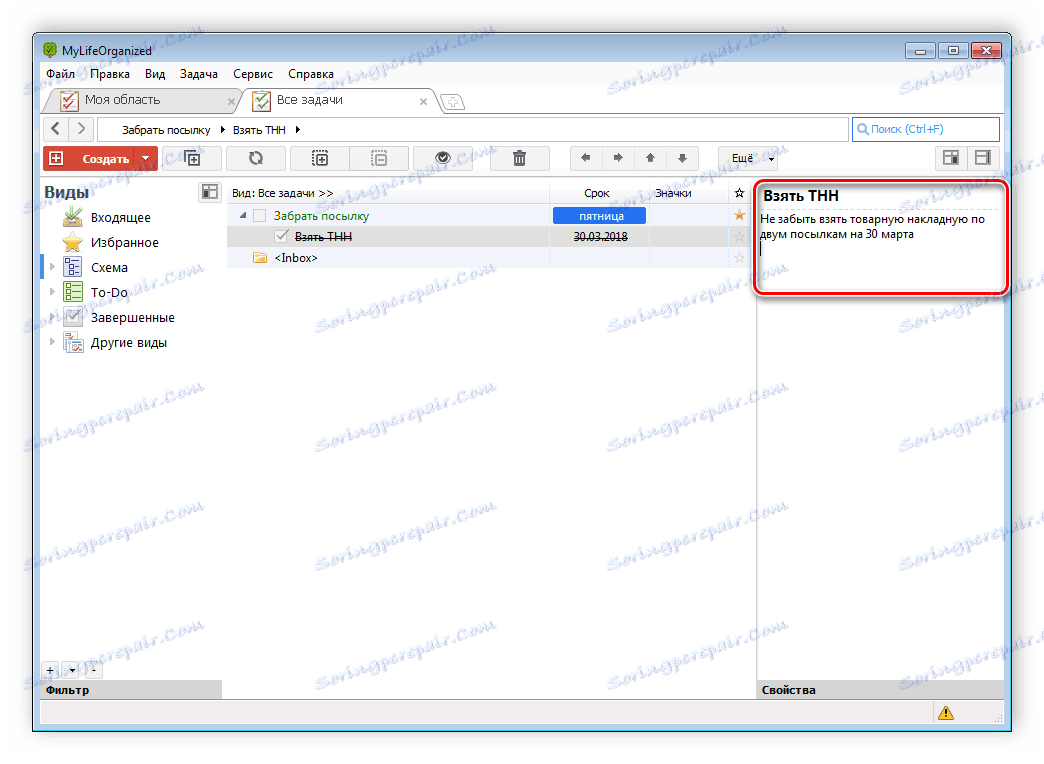Viewport: 1044px width, 764px height.
Task: Click the move task up arrow
Action: (650, 158)
